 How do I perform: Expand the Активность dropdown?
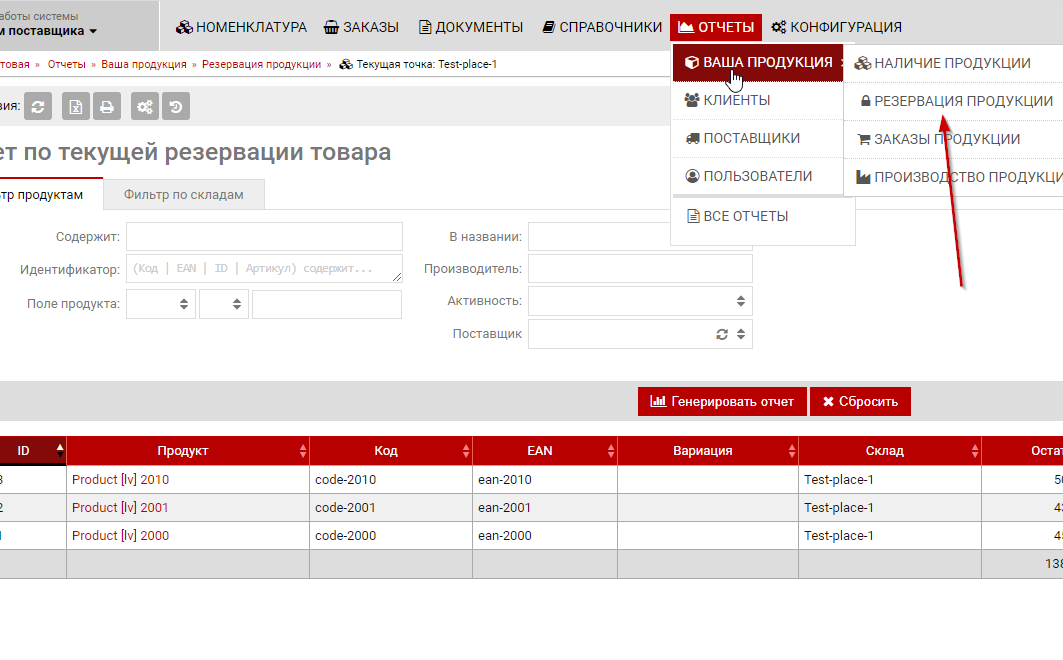[740, 301]
